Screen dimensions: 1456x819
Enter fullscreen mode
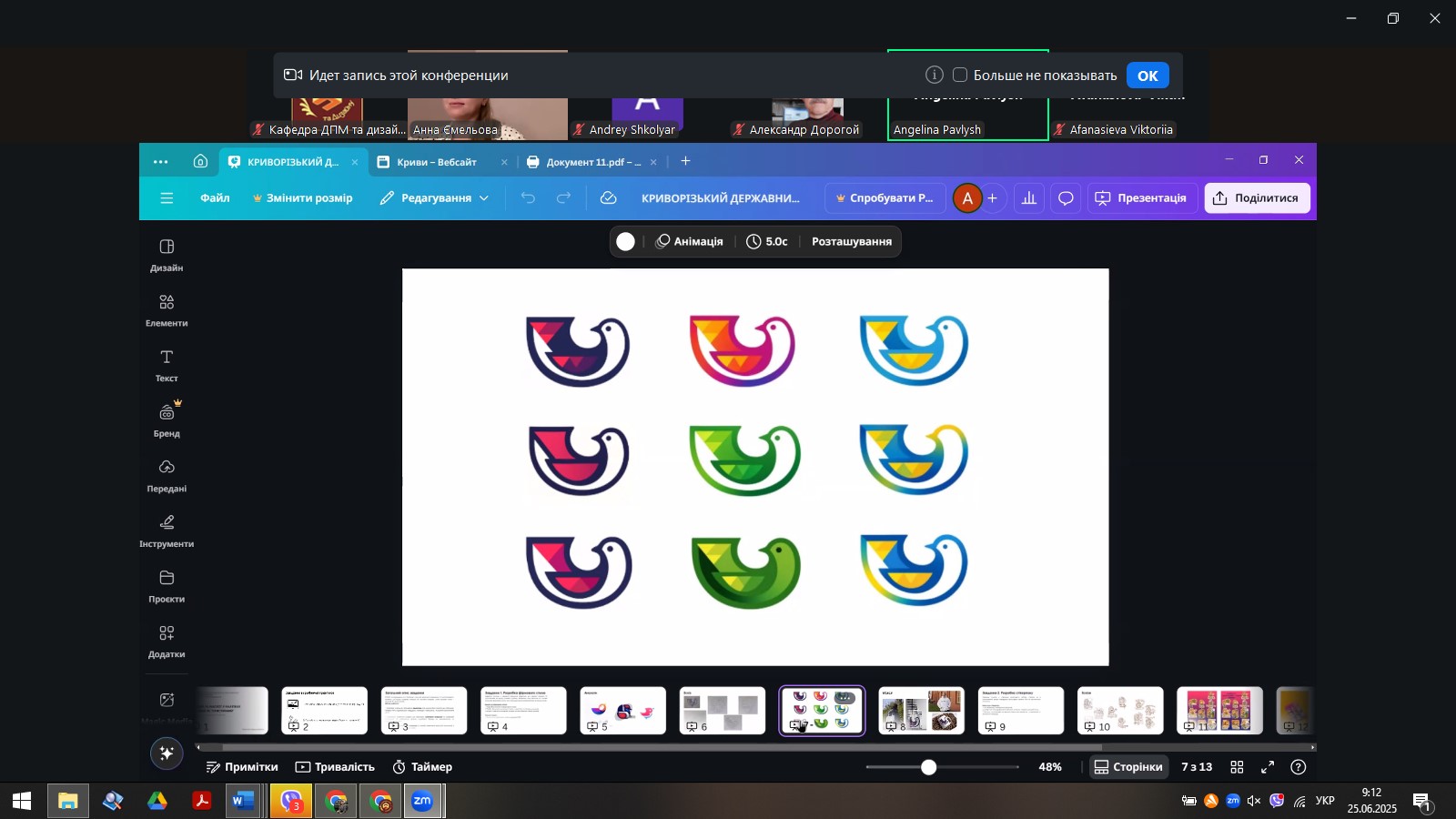(1268, 767)
